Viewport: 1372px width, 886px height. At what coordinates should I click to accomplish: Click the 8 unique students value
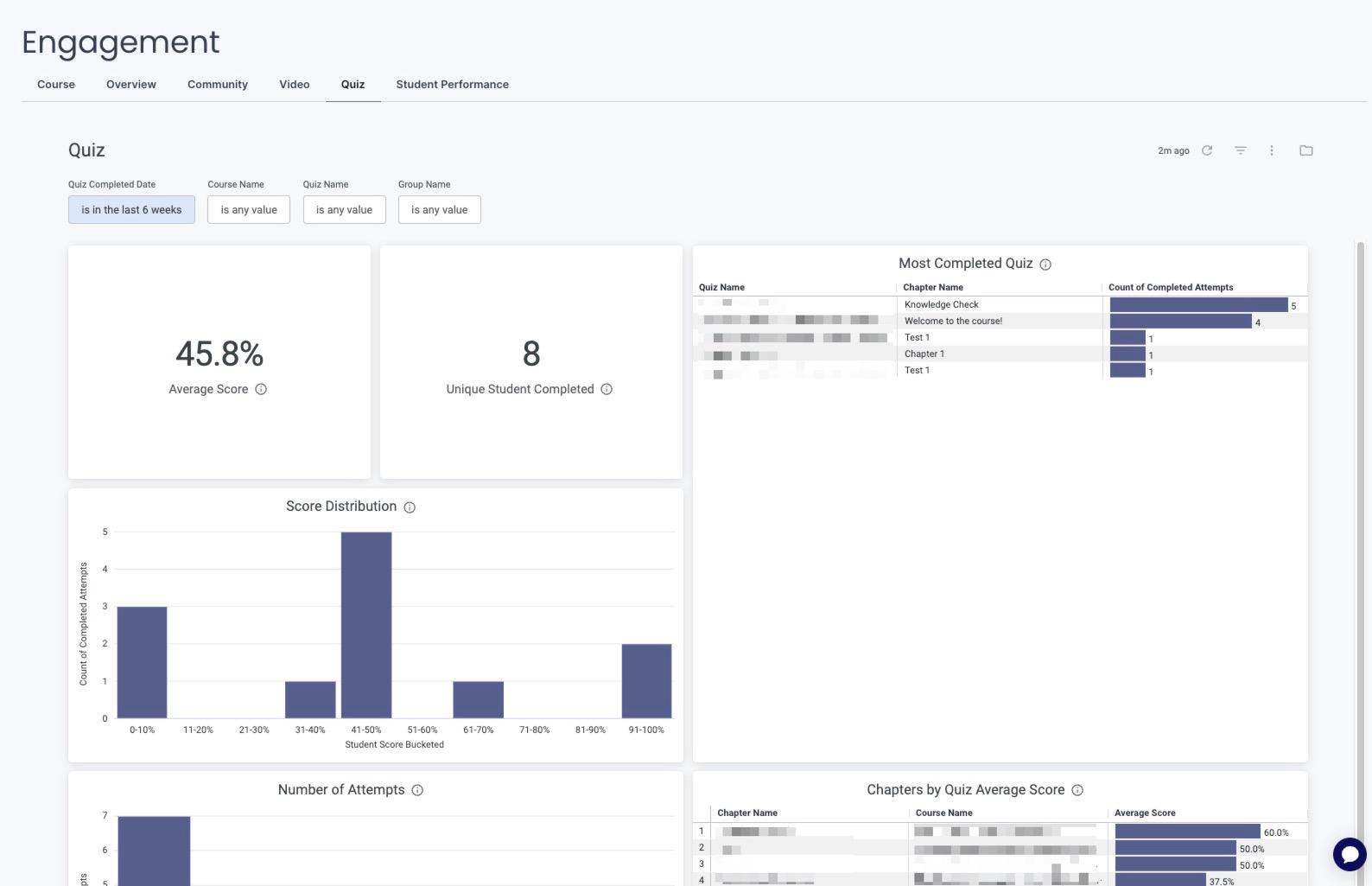(x=531, y=354)
